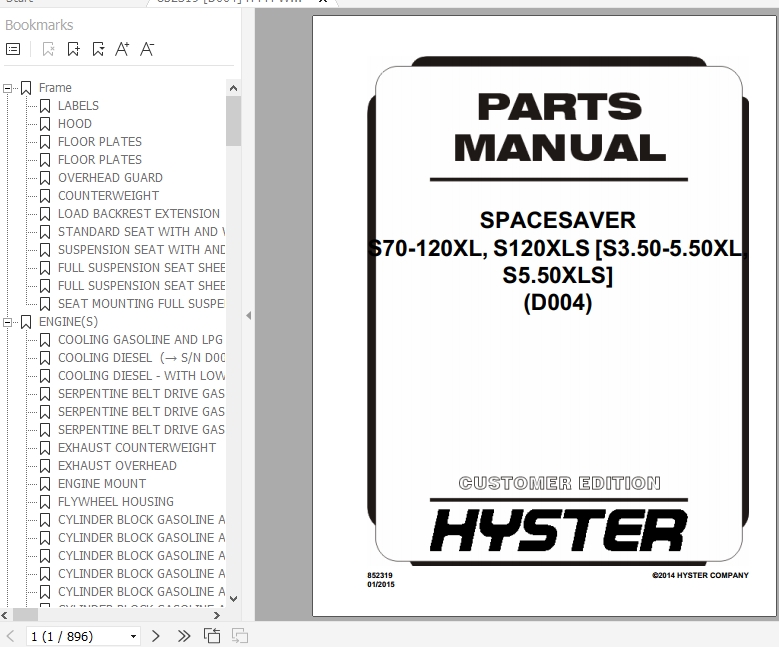Open the COUNTERWEIGHT bookmark
The height and width of the screenshot is (647, 779).
[108, 196]
